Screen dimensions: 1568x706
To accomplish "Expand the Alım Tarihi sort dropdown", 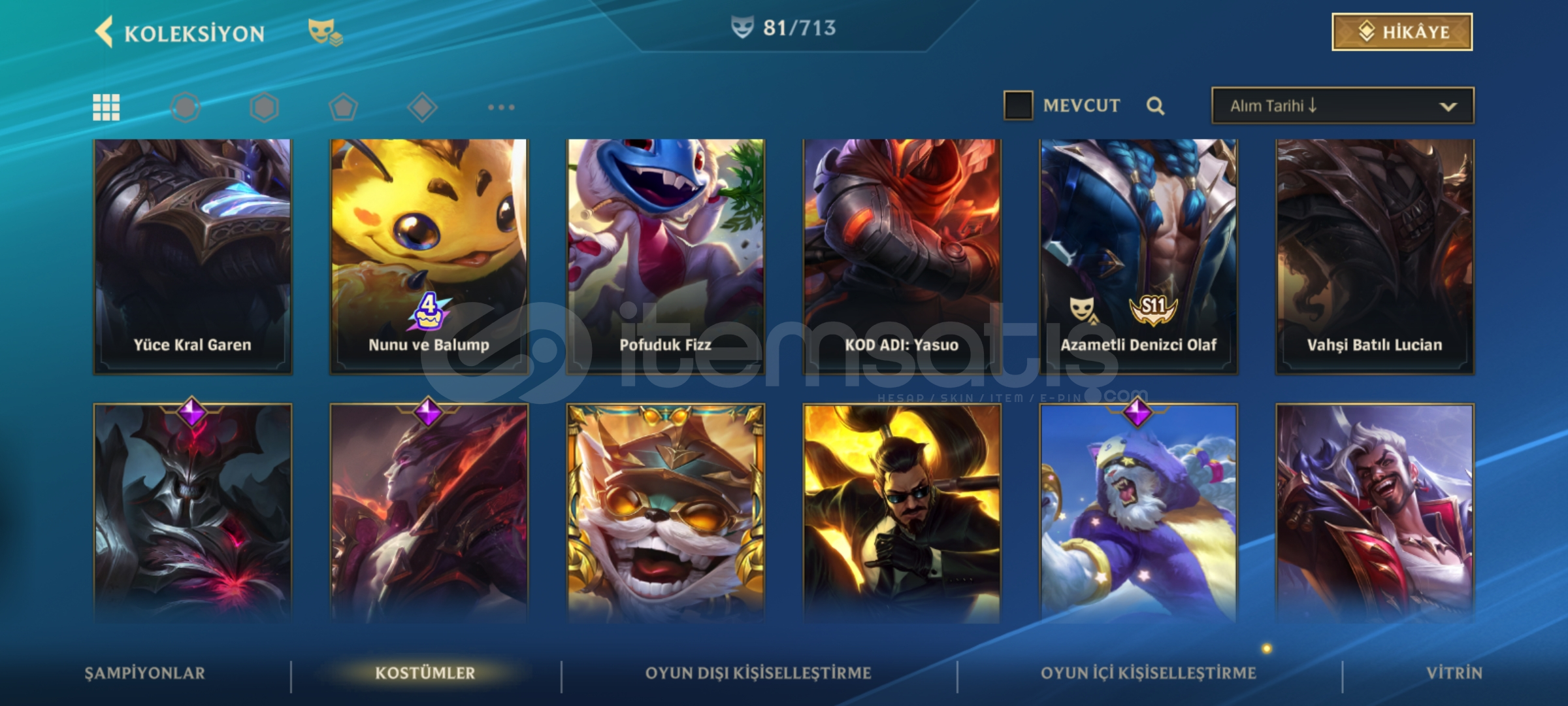I will [x=1343, y=106].
